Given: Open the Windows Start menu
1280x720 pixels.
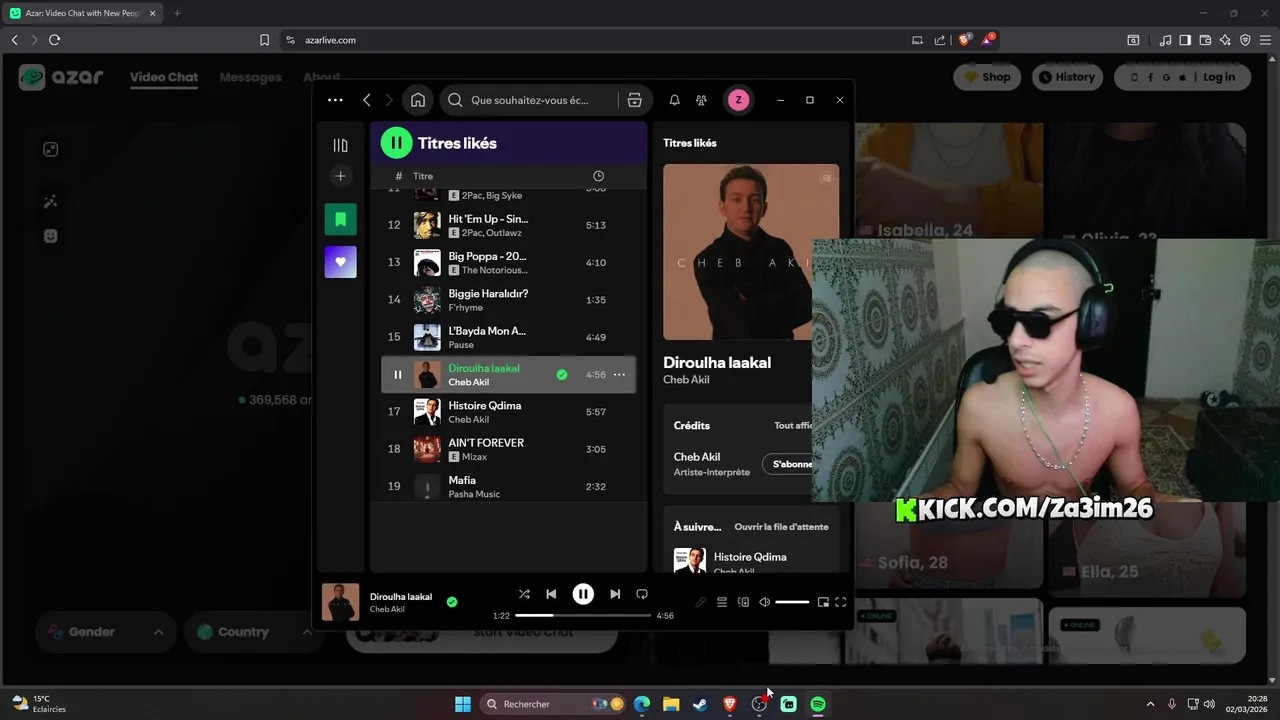Looking at the screenshot, I should click(463, 704).
